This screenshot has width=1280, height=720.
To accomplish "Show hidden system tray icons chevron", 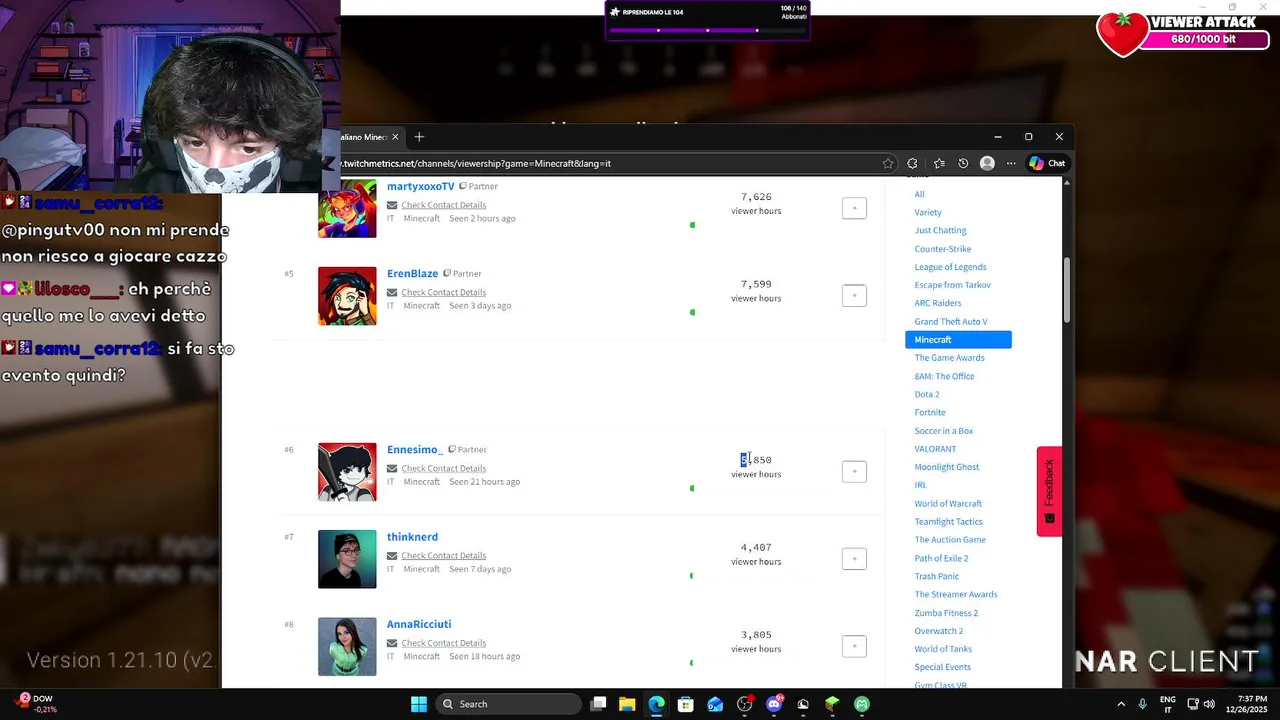I will [x=1120, y=704].
